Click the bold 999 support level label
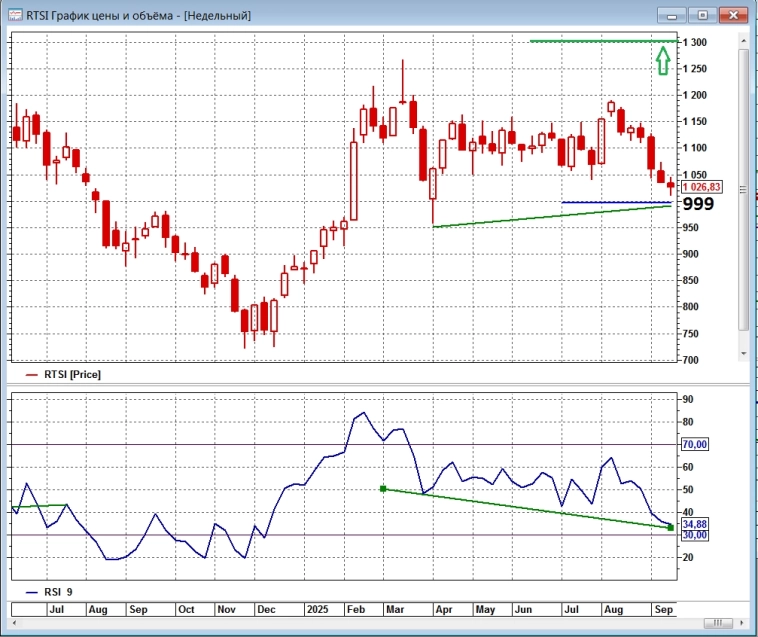758x637 pixels. (x=697, y=203)
